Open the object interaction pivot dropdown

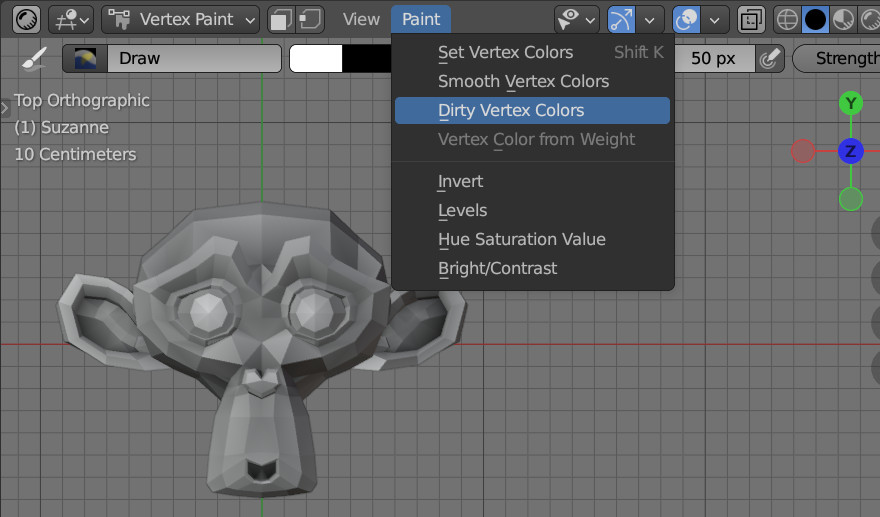pyautogui.click(x=71, y=20)
